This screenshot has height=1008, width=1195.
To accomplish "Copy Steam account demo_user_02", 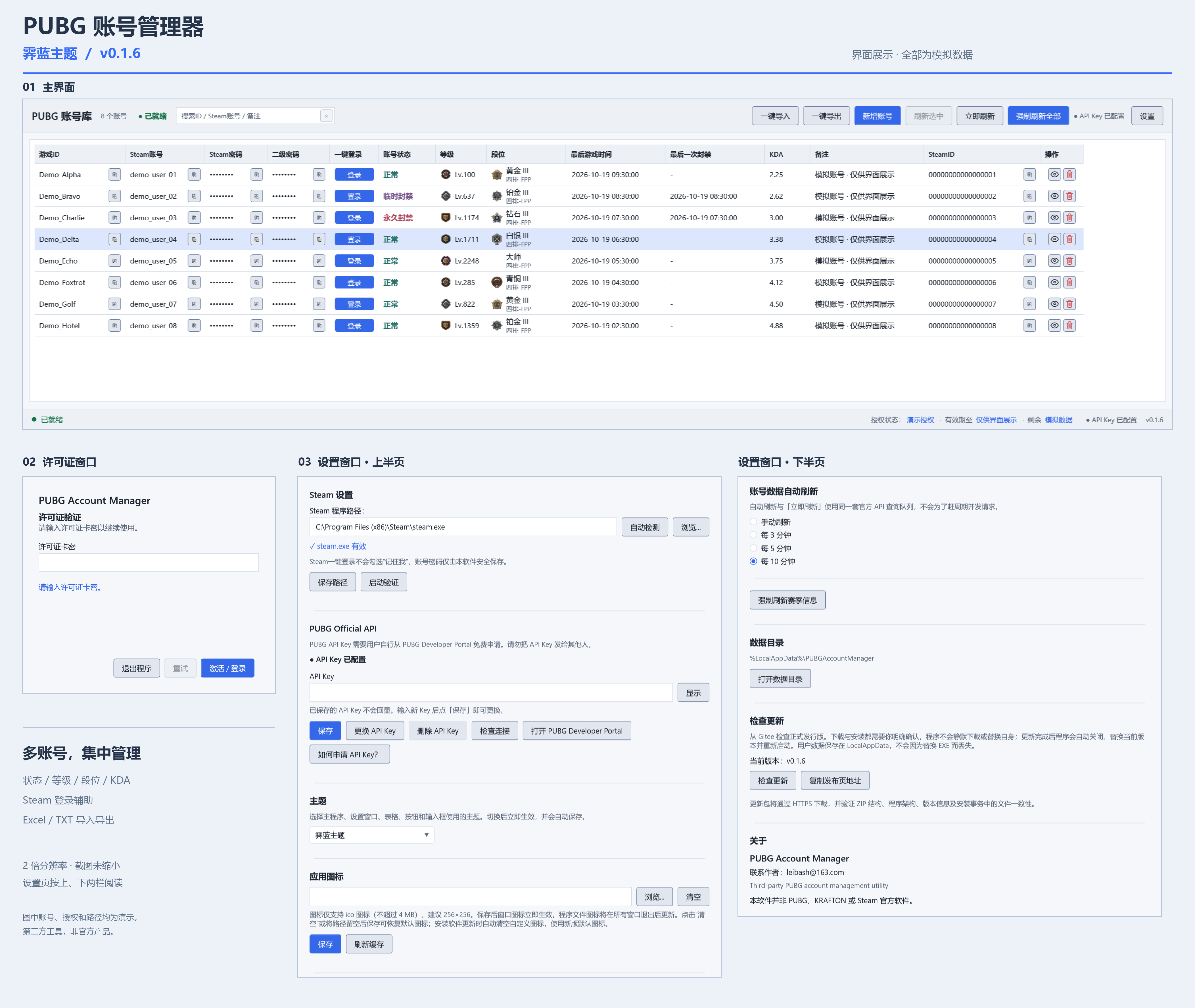I will point(194,196).
